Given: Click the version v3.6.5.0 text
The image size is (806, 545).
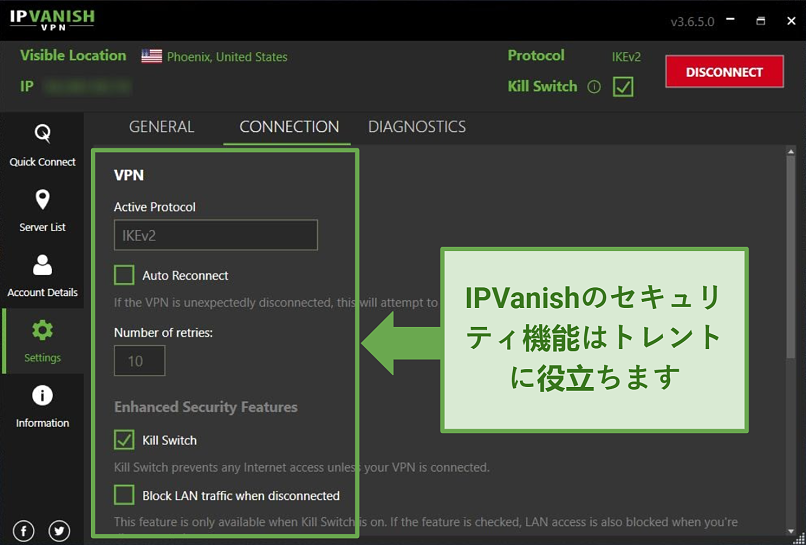Looking at the screenshot, I should [692, 22].
